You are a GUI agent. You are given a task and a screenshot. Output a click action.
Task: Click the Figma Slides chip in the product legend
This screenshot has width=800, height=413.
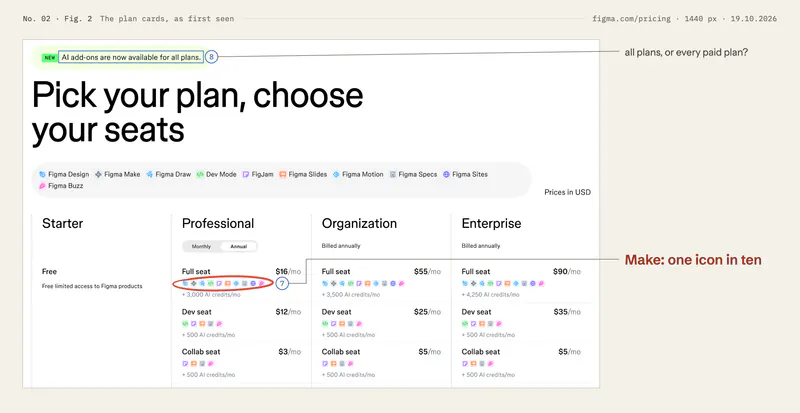click(303, 174)
